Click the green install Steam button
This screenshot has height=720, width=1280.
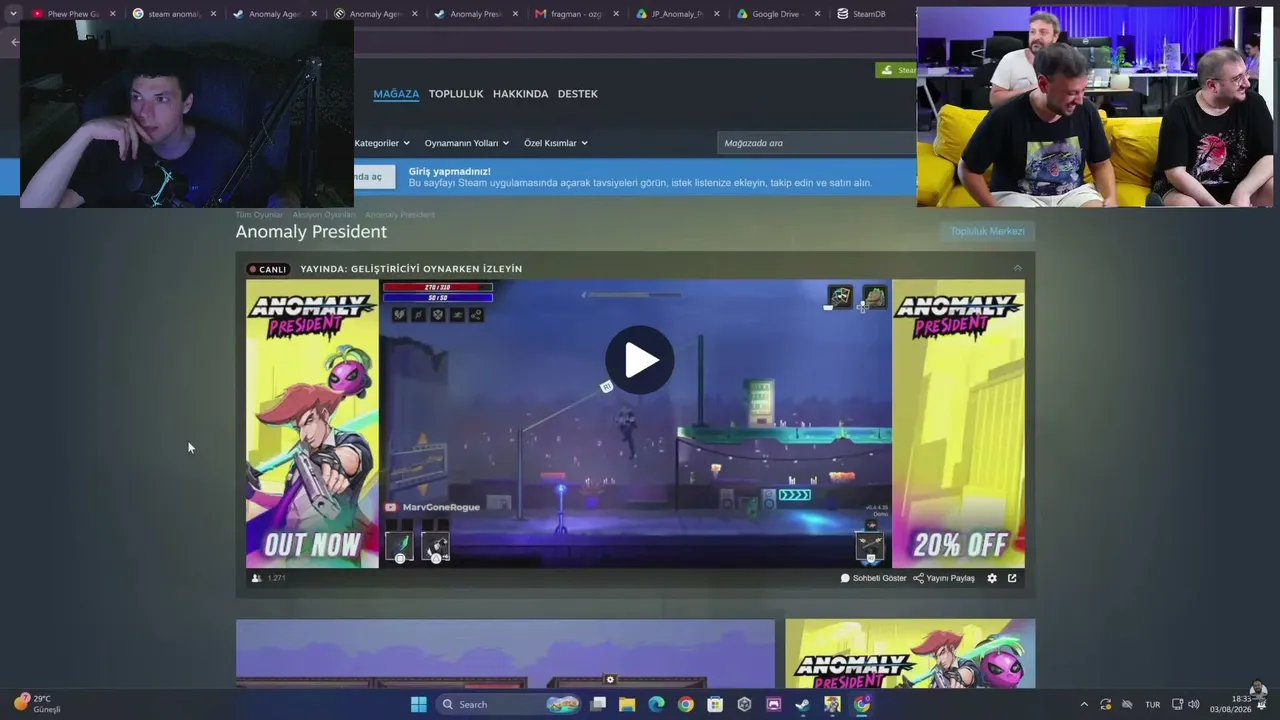click(897, 70)
